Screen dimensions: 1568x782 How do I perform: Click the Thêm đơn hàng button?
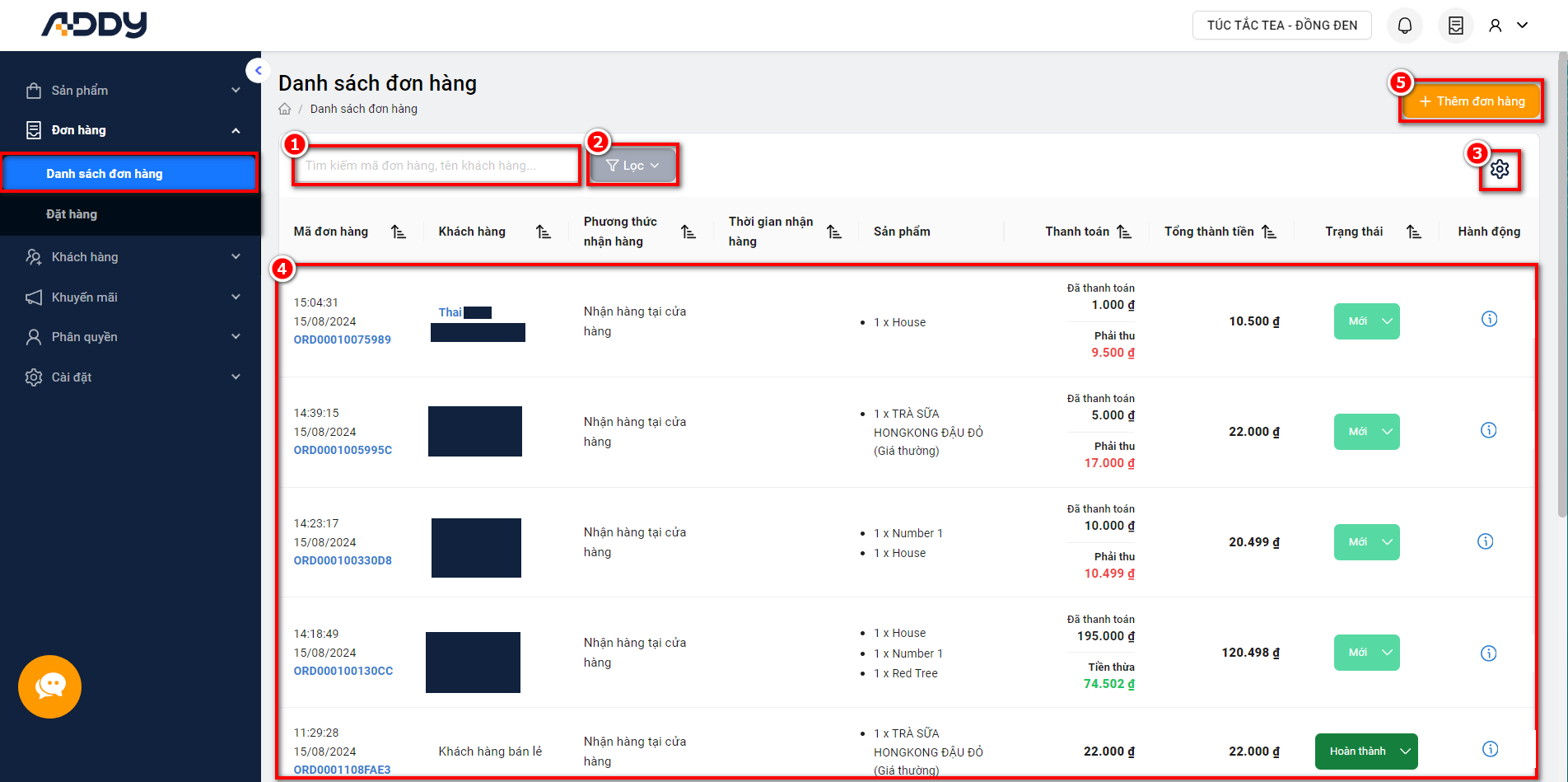tap(1471, 101)
